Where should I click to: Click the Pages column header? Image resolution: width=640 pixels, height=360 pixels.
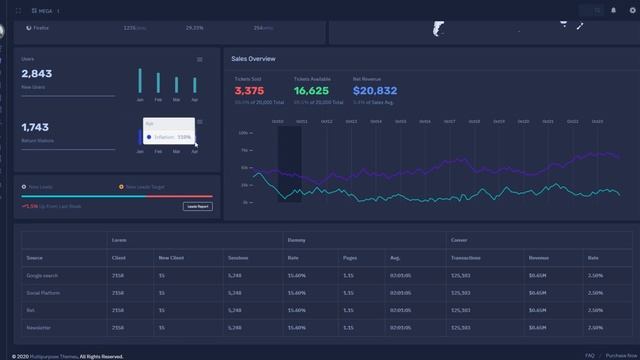(x=350, y=258)
